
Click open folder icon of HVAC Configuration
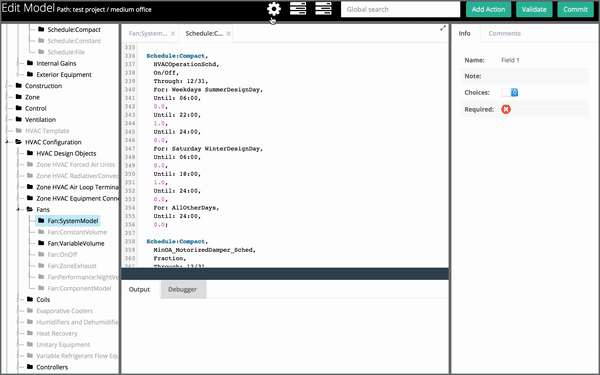19,142
